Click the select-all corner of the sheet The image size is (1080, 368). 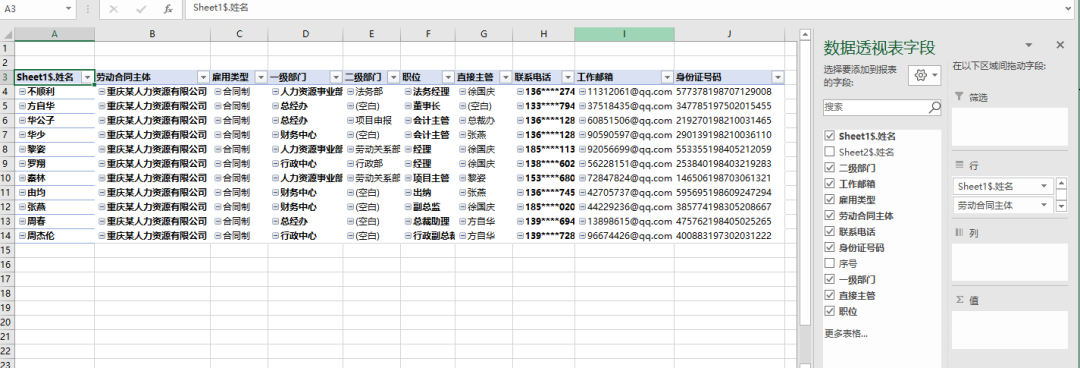7,34
